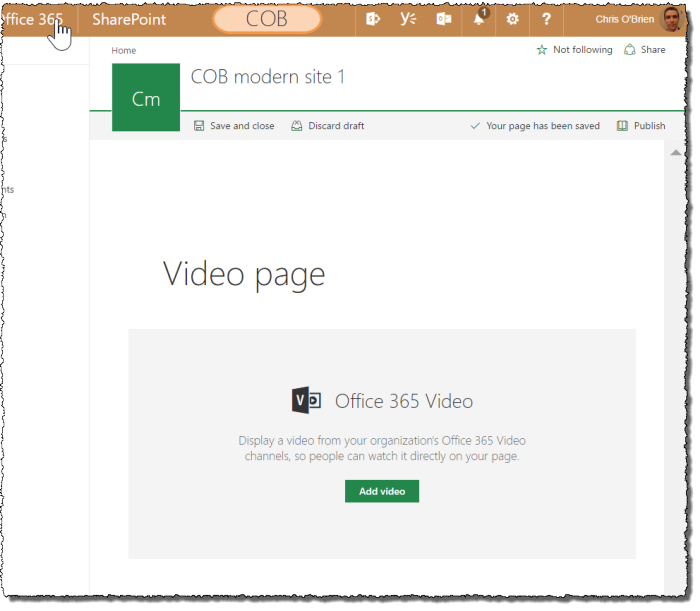Open the Home breadcrumb link
Viewport: 700px width, 611px height.
124,50
